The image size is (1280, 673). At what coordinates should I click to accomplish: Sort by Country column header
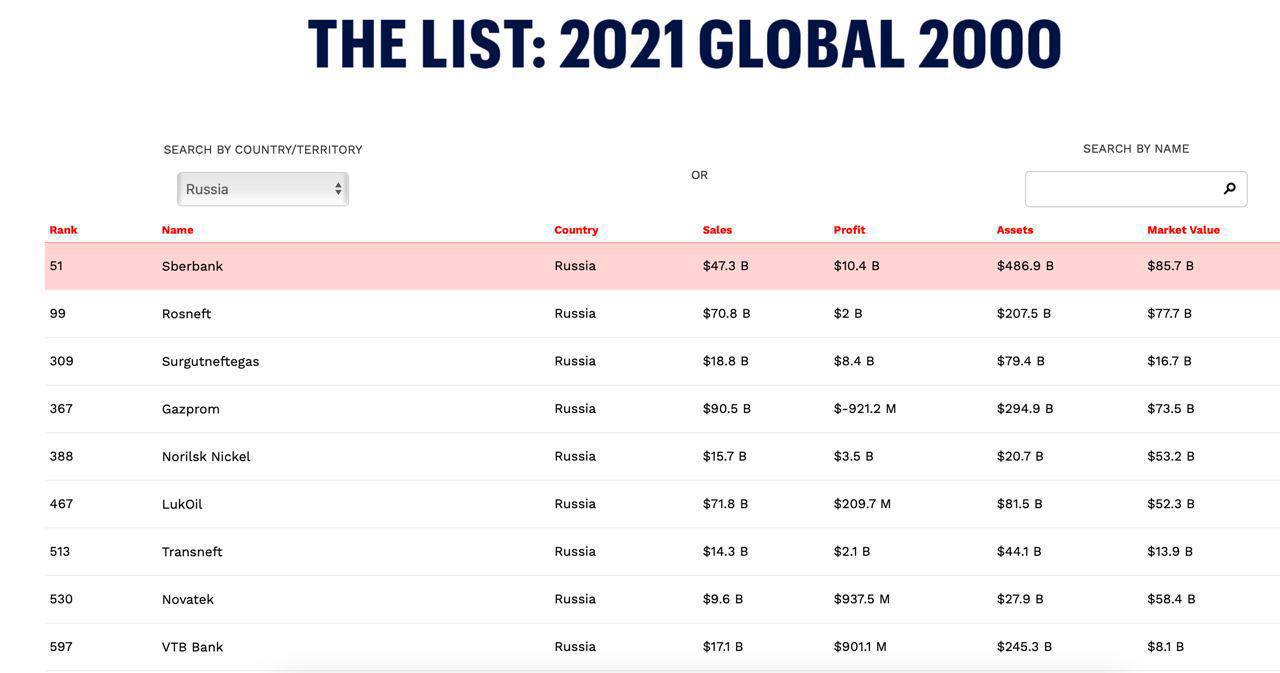576,230
